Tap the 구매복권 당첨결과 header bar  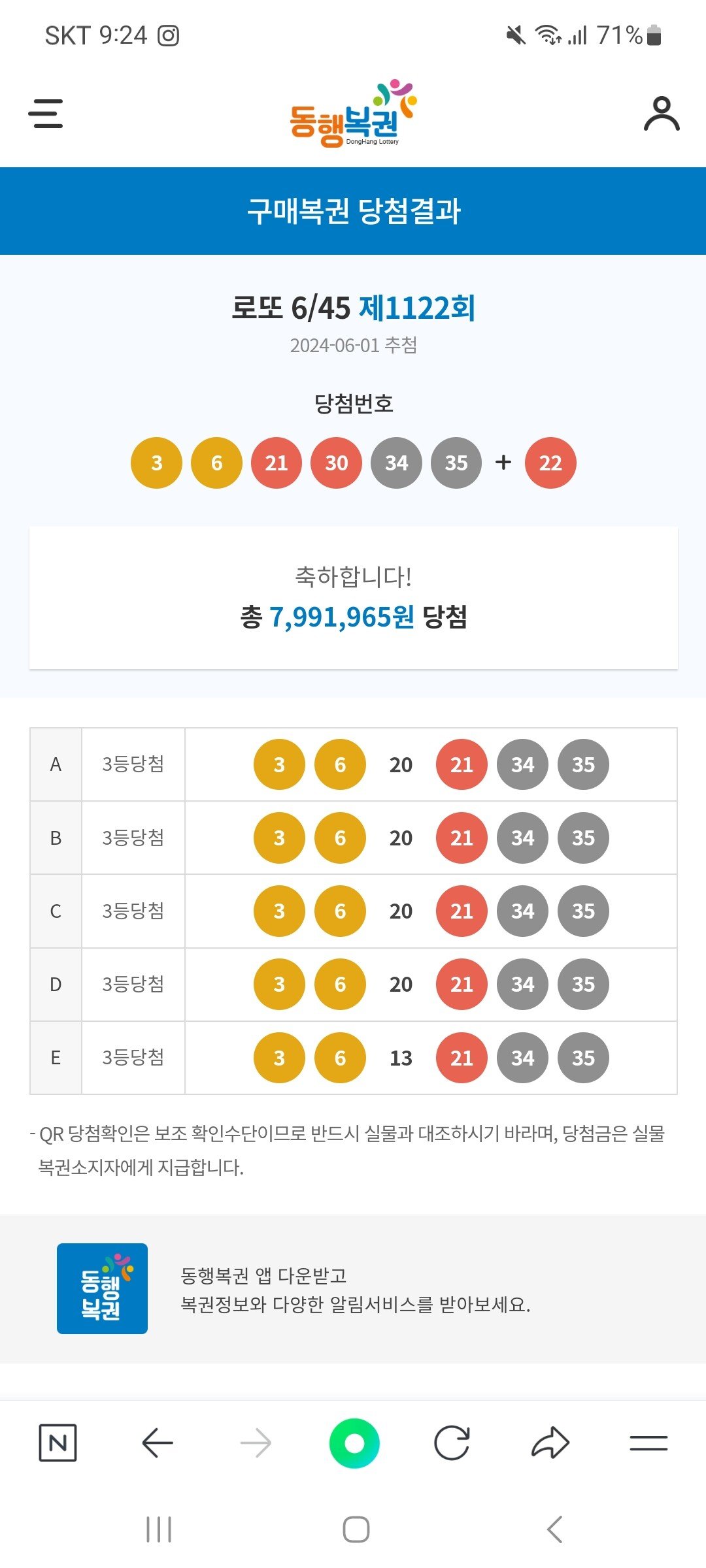[353, 211]
